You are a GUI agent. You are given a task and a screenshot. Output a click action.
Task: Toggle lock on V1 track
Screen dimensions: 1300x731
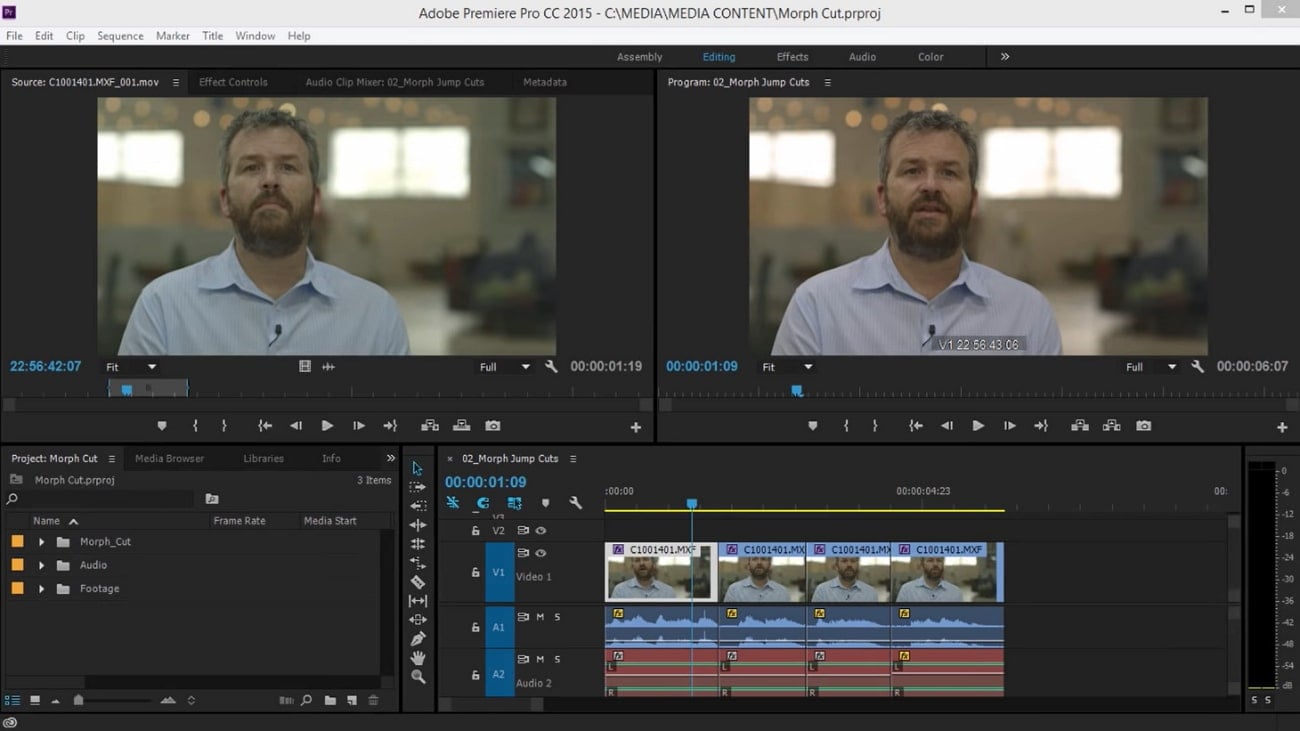(475, 573)
